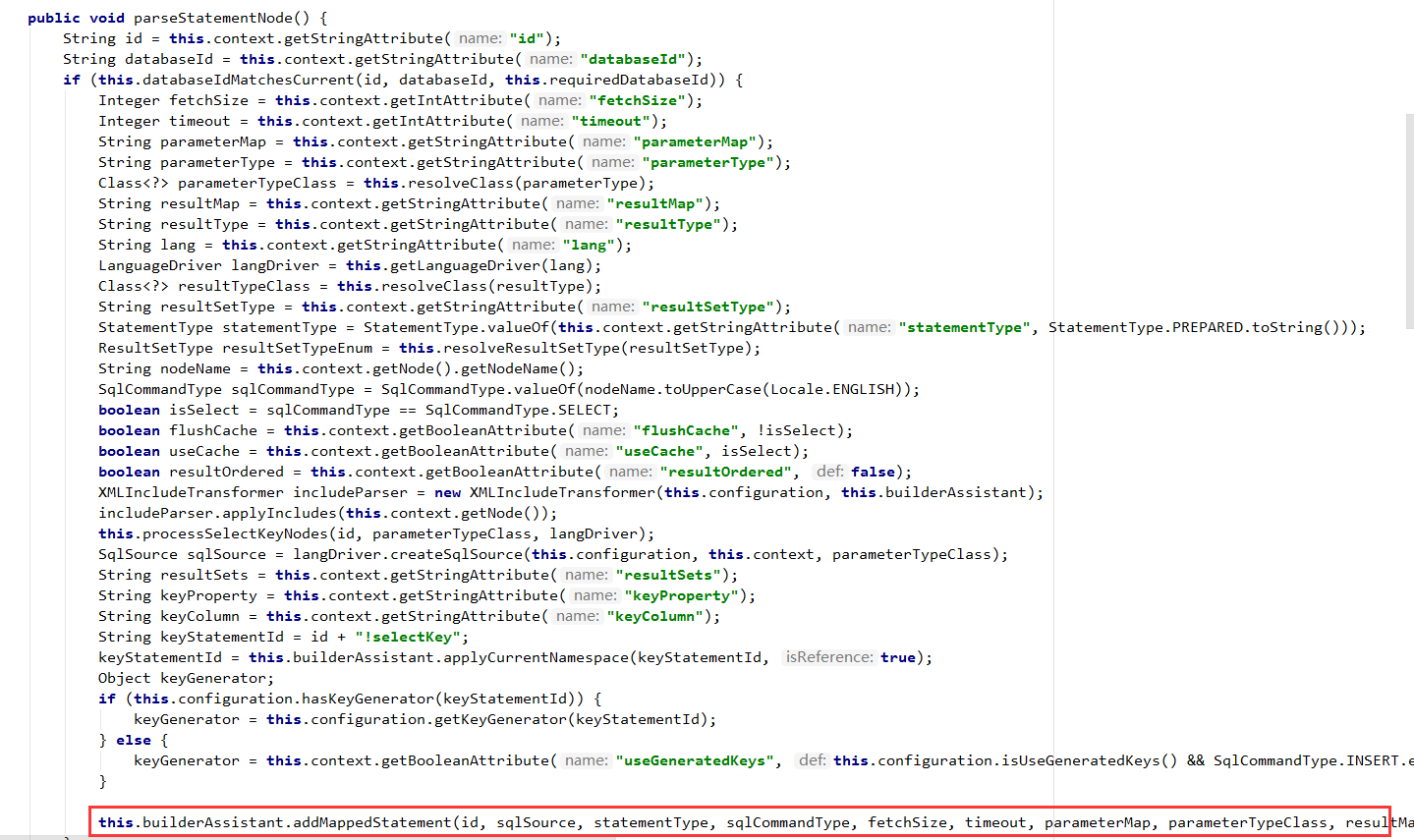Click the "resultOrdered" string literal

point(726,472)
